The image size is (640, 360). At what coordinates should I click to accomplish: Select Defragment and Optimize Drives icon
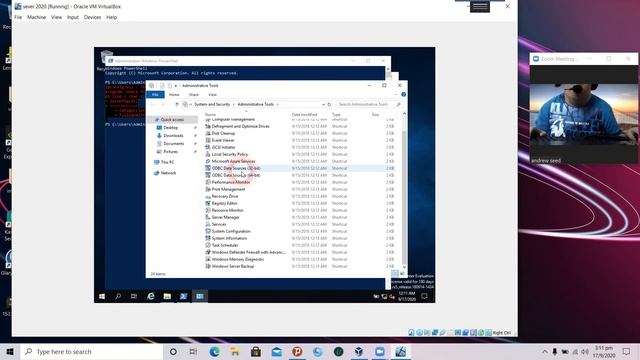(208, 127)
